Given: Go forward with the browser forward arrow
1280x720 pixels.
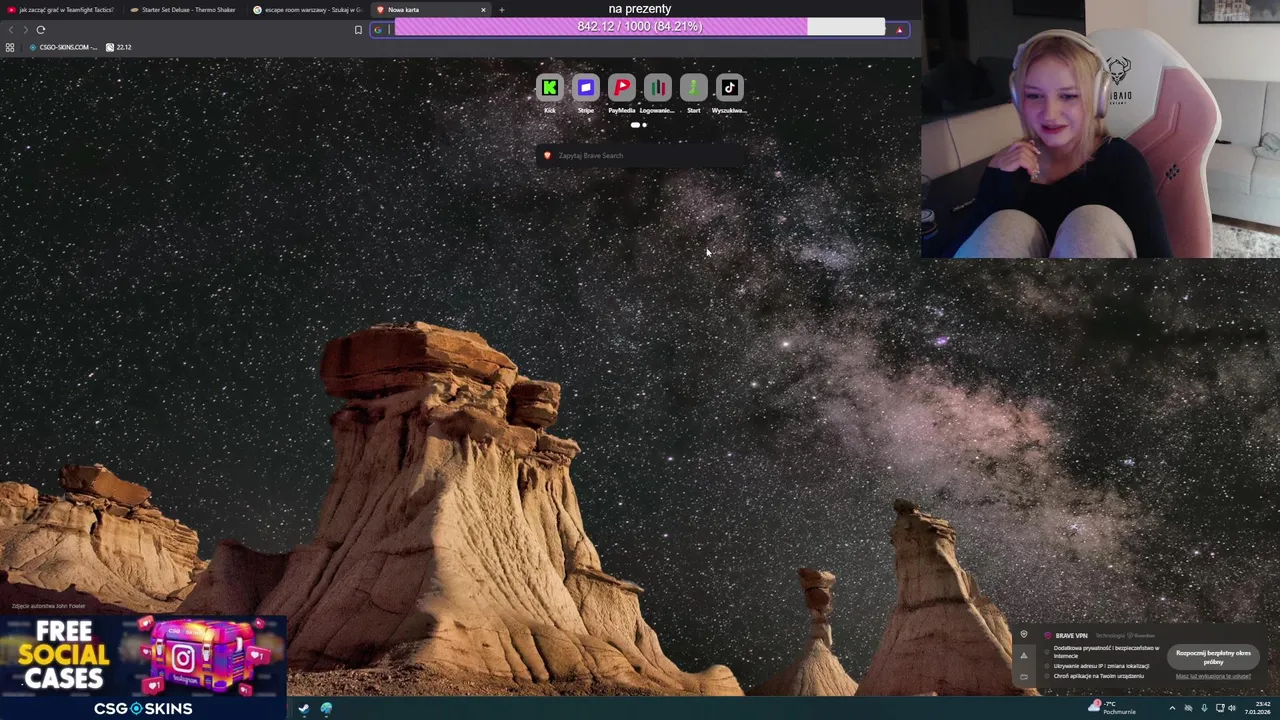Looking at the screenshot, I should click(x=25, y=30).
